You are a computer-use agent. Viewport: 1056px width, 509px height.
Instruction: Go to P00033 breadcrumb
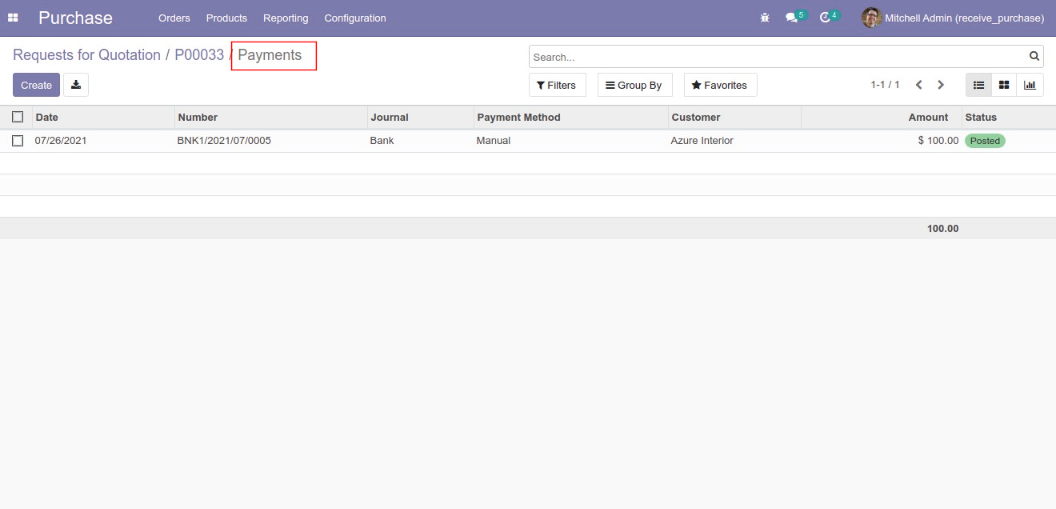point(199,55)
